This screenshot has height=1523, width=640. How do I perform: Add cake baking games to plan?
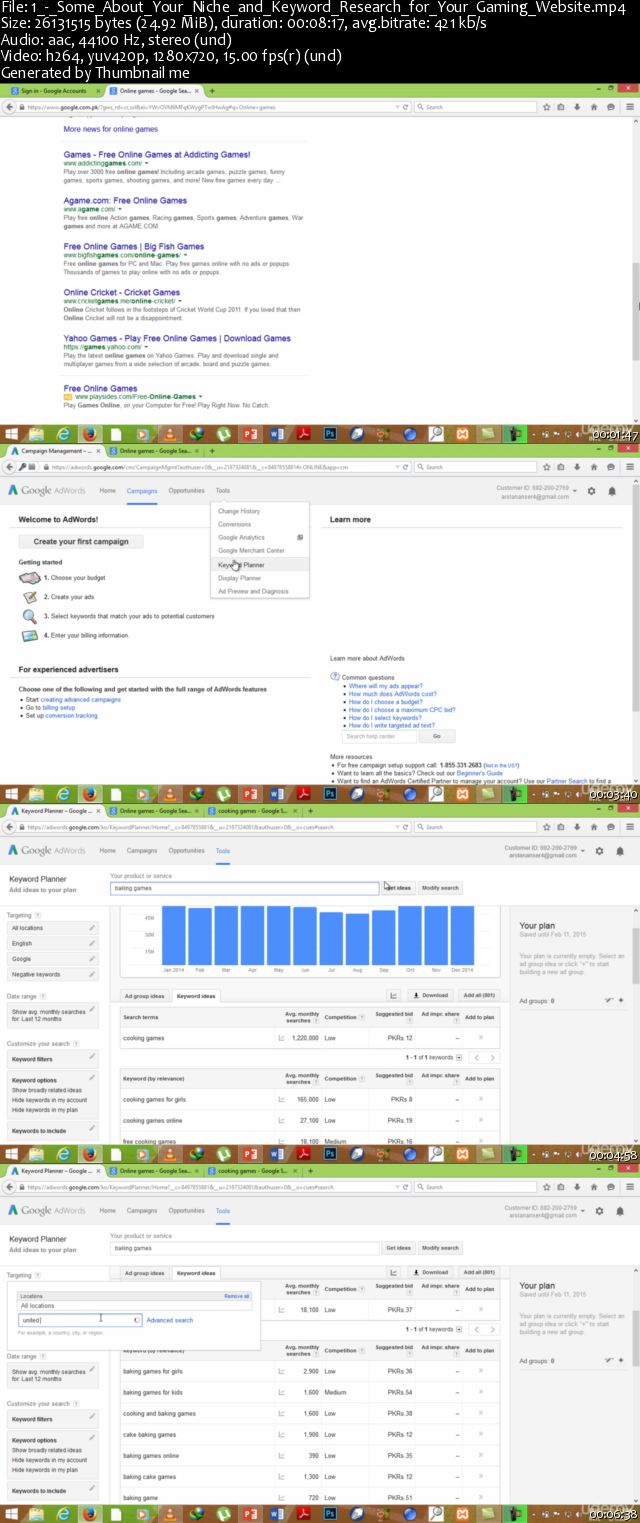pyautogui.click(x=480, y=1434)
